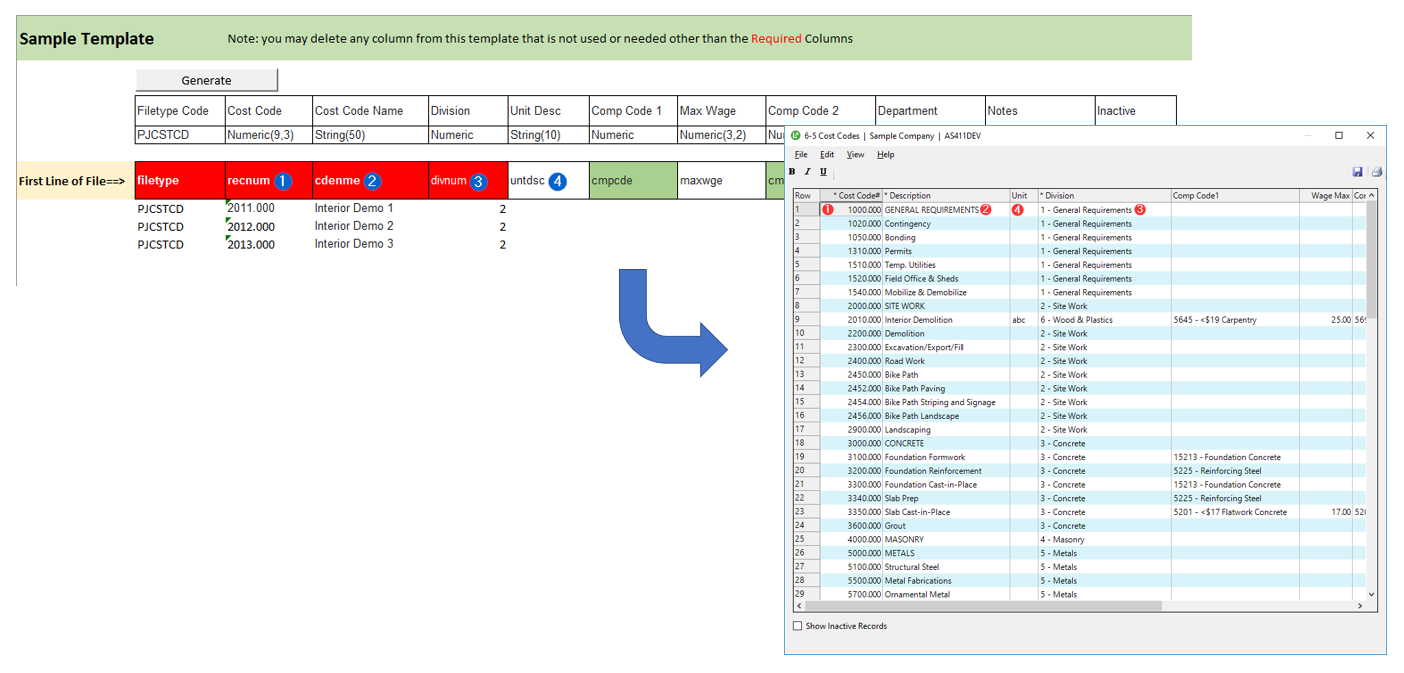Enable Show Inactive Records checkbox

click(x=797, y=626)
